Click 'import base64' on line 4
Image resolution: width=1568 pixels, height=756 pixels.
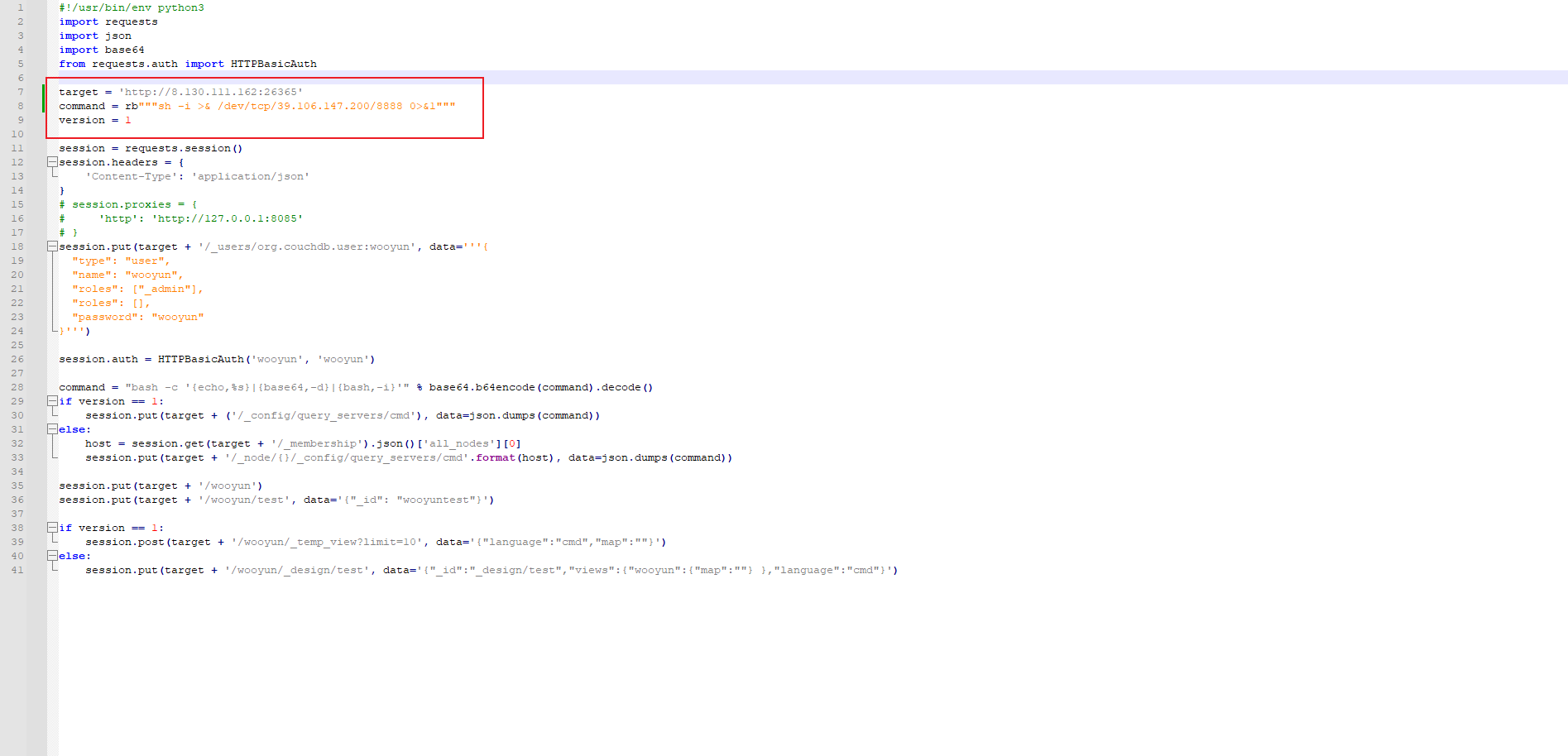(102, 50)
